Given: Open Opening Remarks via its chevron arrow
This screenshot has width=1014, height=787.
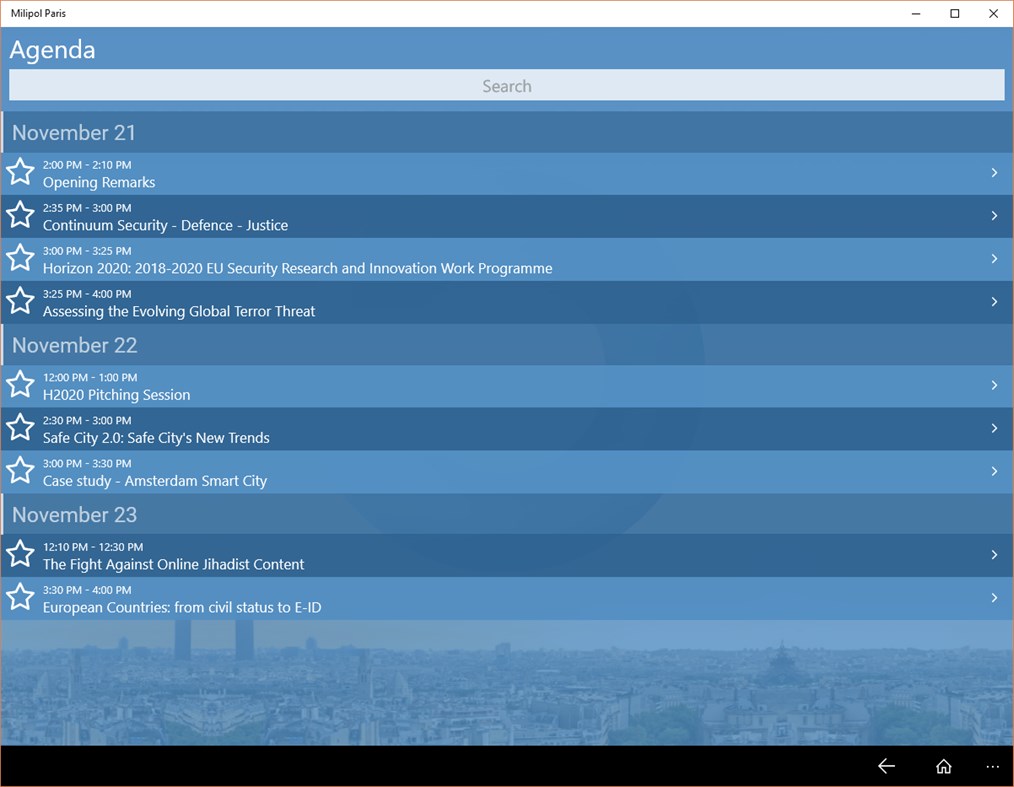Looking at the screenshot, I should (x=994, y=173).
